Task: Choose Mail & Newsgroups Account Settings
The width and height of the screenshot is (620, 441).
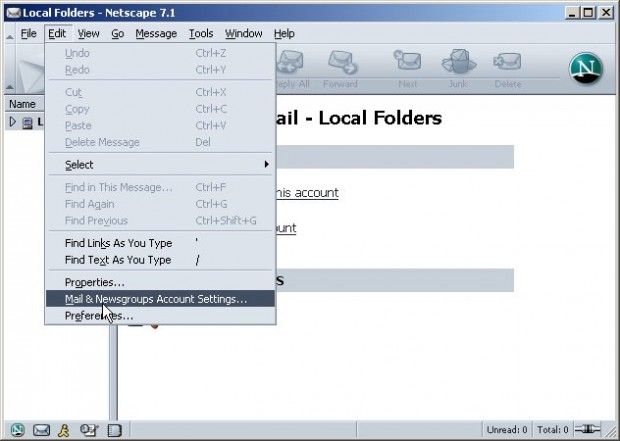Action: tap(160, 299)
